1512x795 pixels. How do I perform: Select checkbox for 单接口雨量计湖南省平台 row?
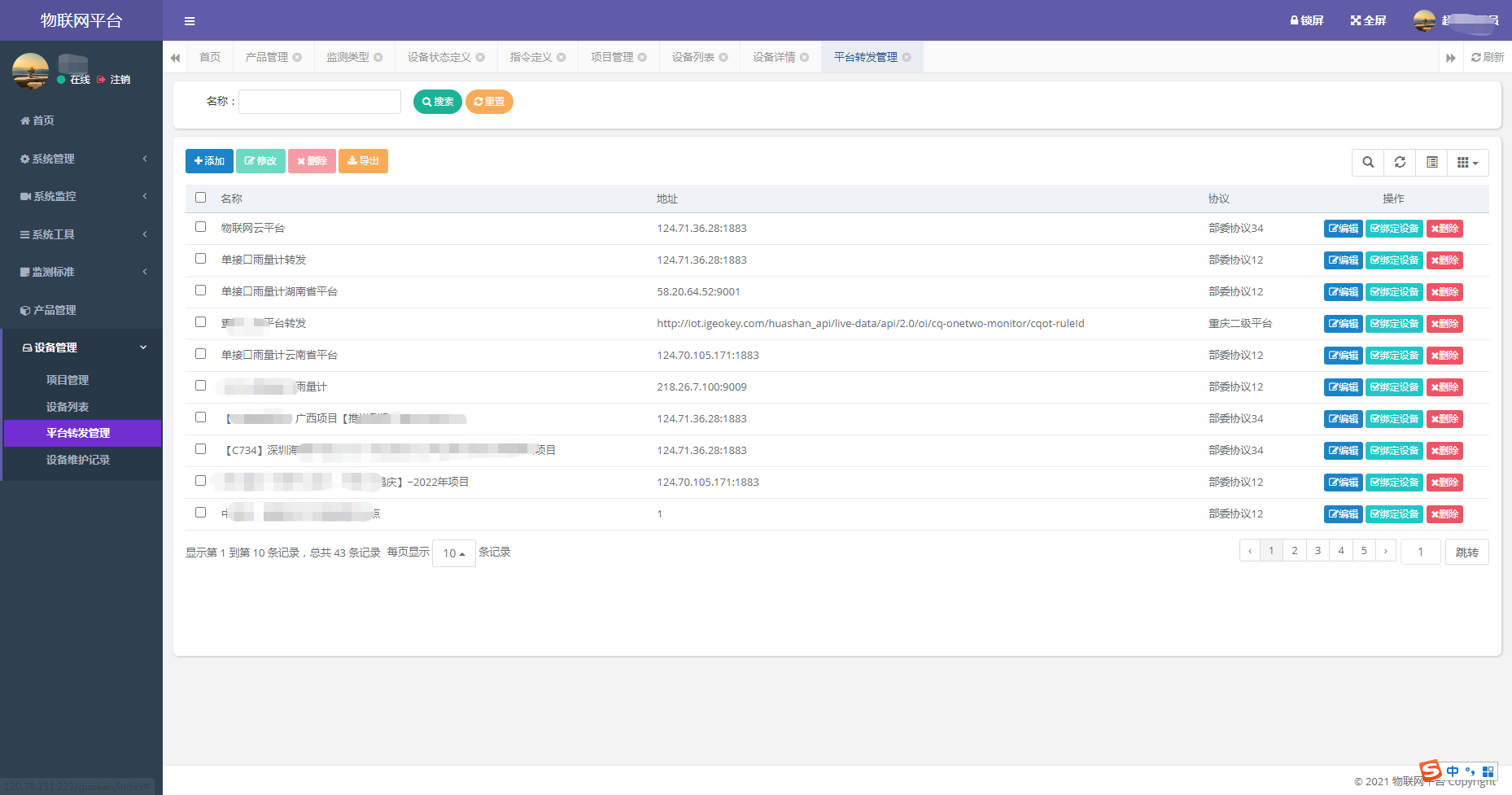click(200, 290)
